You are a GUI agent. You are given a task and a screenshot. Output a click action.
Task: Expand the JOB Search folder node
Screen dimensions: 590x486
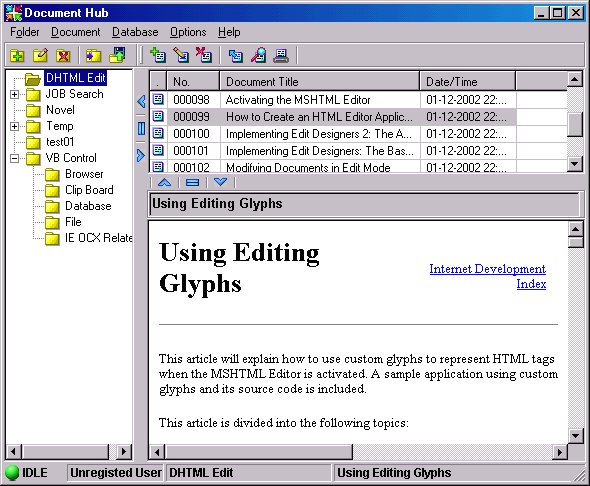coord(14,94)
